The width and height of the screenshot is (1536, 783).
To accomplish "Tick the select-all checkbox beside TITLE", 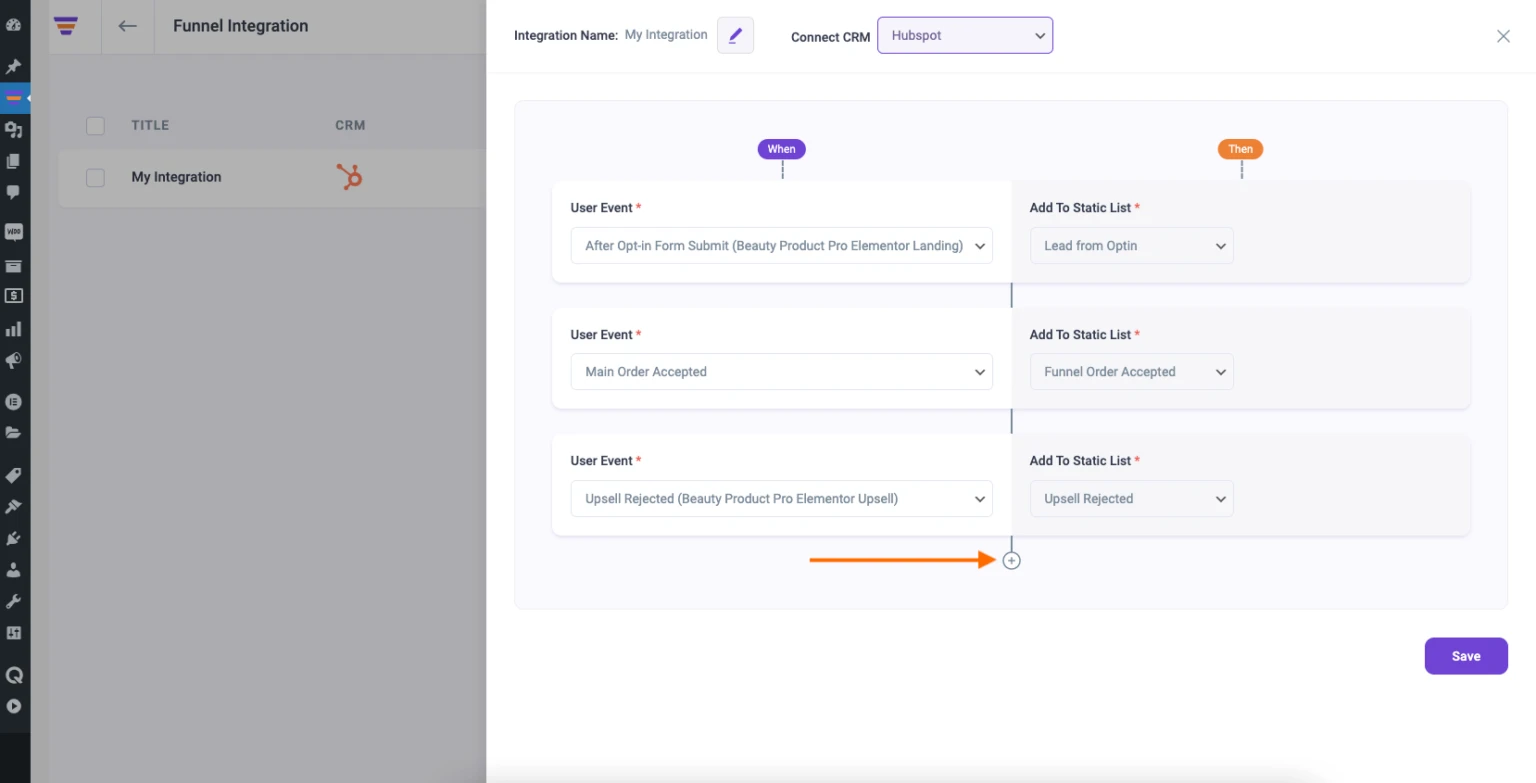I will coord(95,126).
